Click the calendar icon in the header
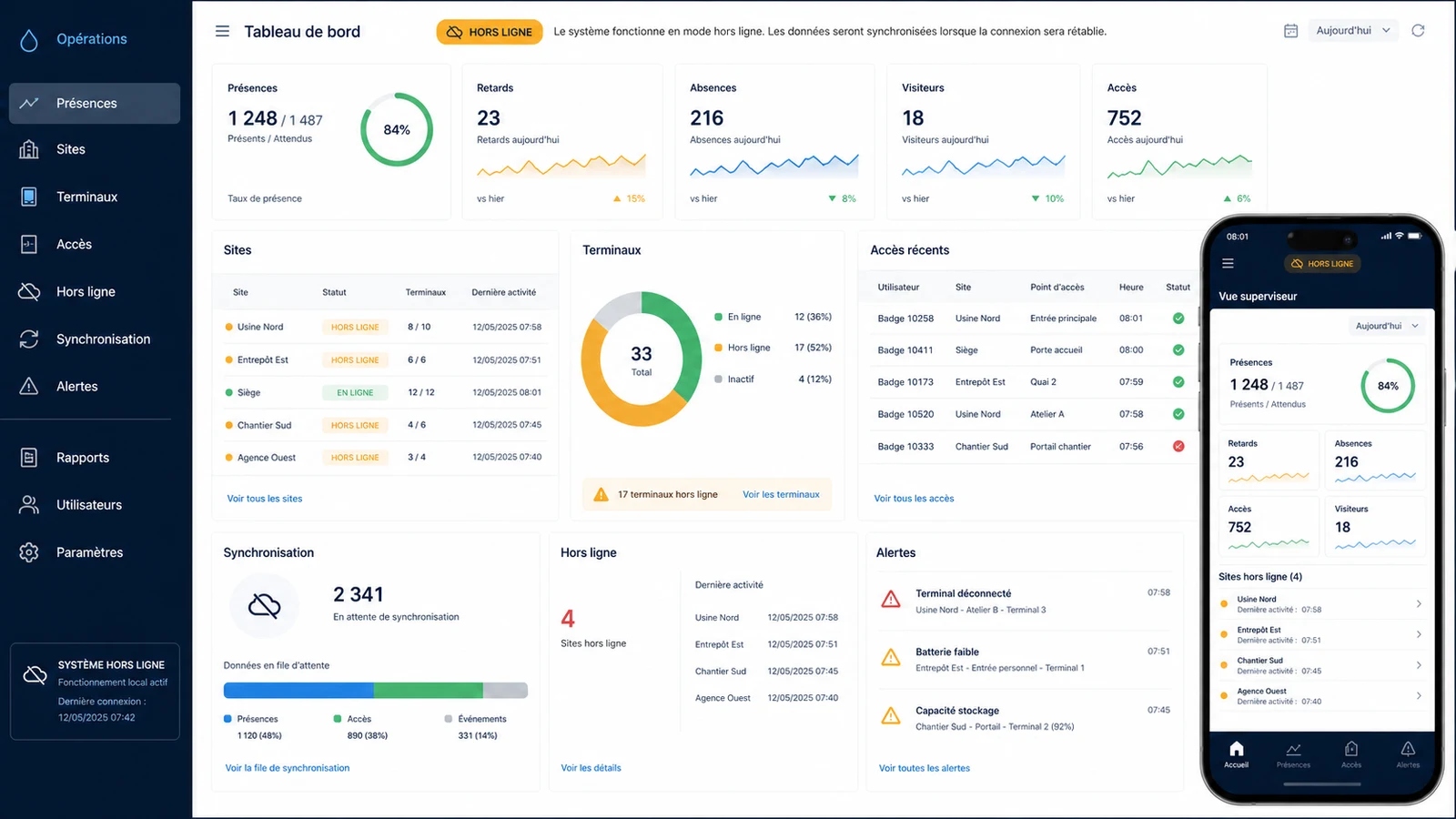Screen dimensions: 1456x819 [1290, 31]
